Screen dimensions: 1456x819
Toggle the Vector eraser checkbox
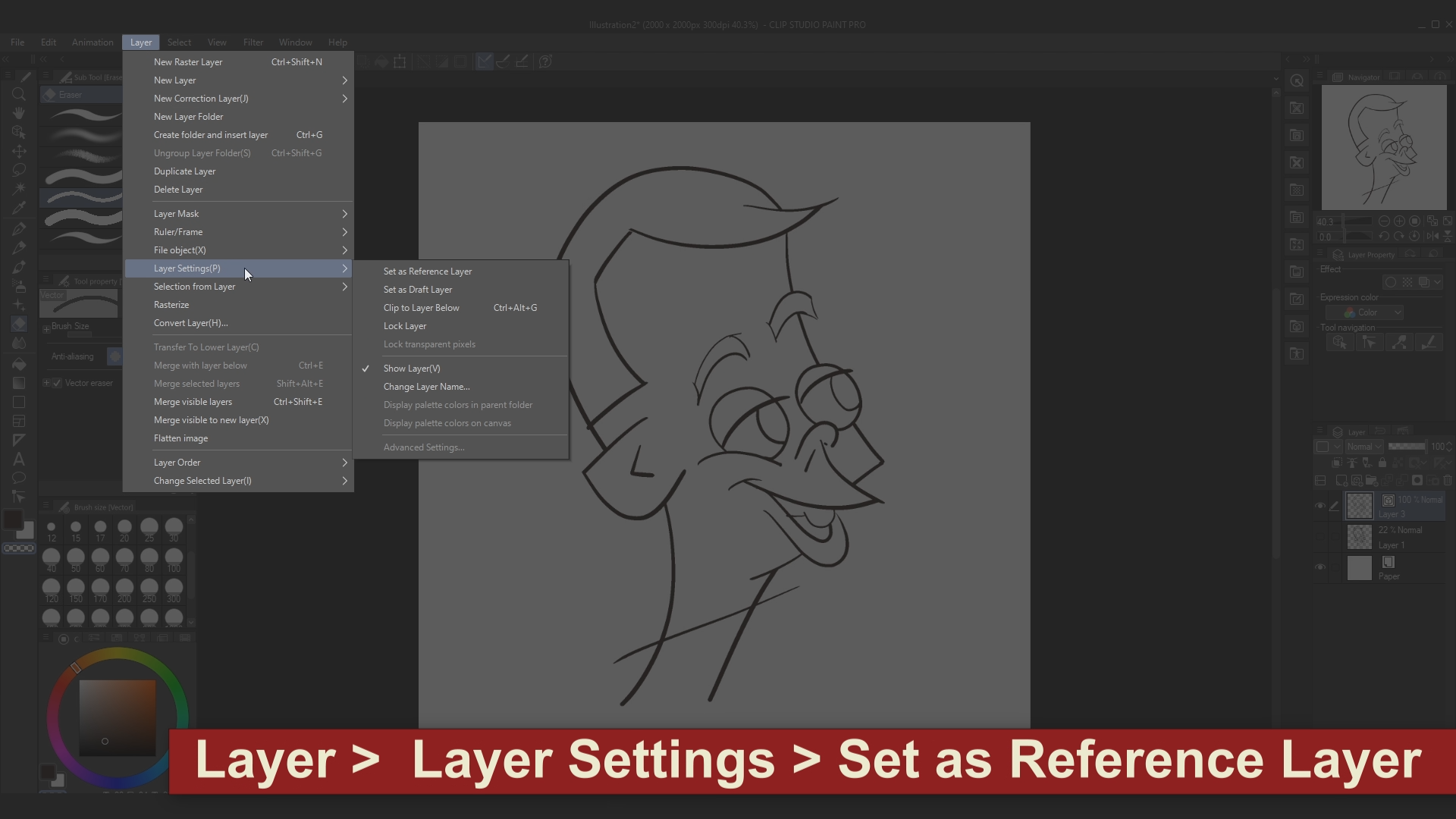pyautogui.click(x=57, y=383)
